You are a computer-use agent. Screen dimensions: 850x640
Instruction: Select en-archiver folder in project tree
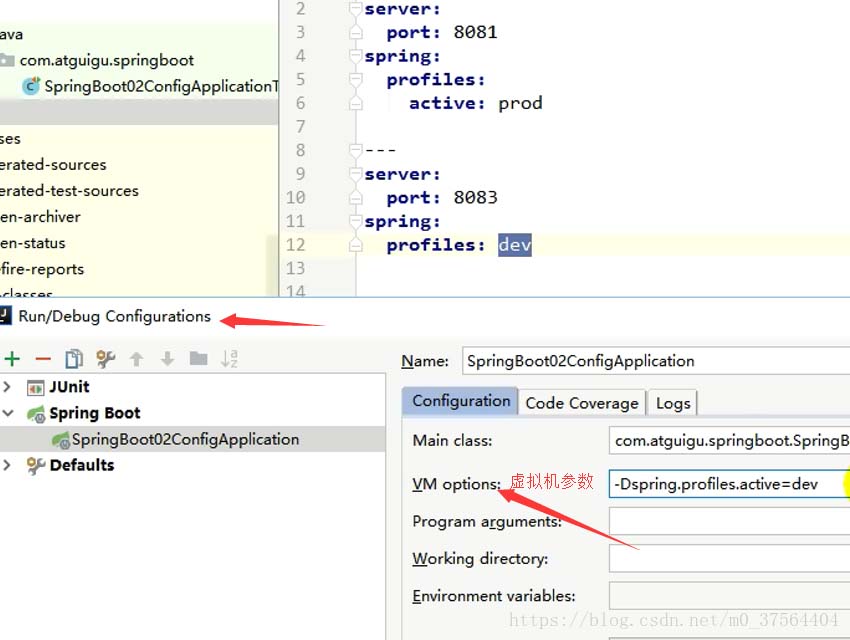[40, 217]
